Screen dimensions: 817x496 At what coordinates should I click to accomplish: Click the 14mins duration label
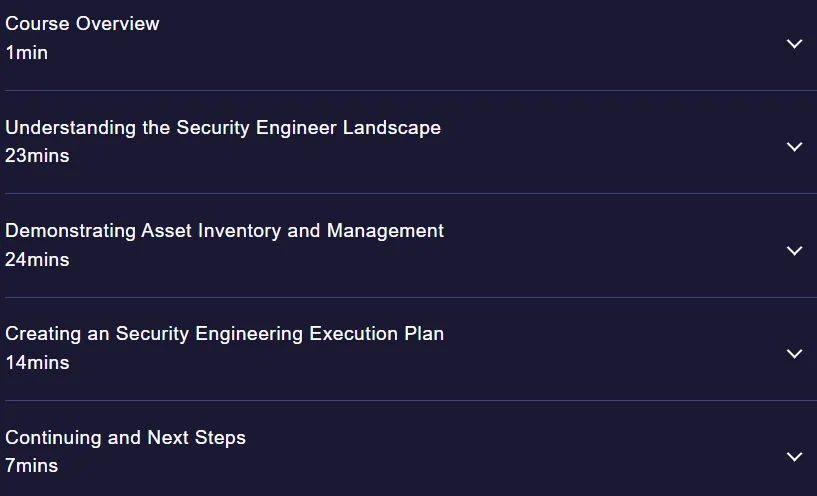pyautogui.click(x=37, y=363)
